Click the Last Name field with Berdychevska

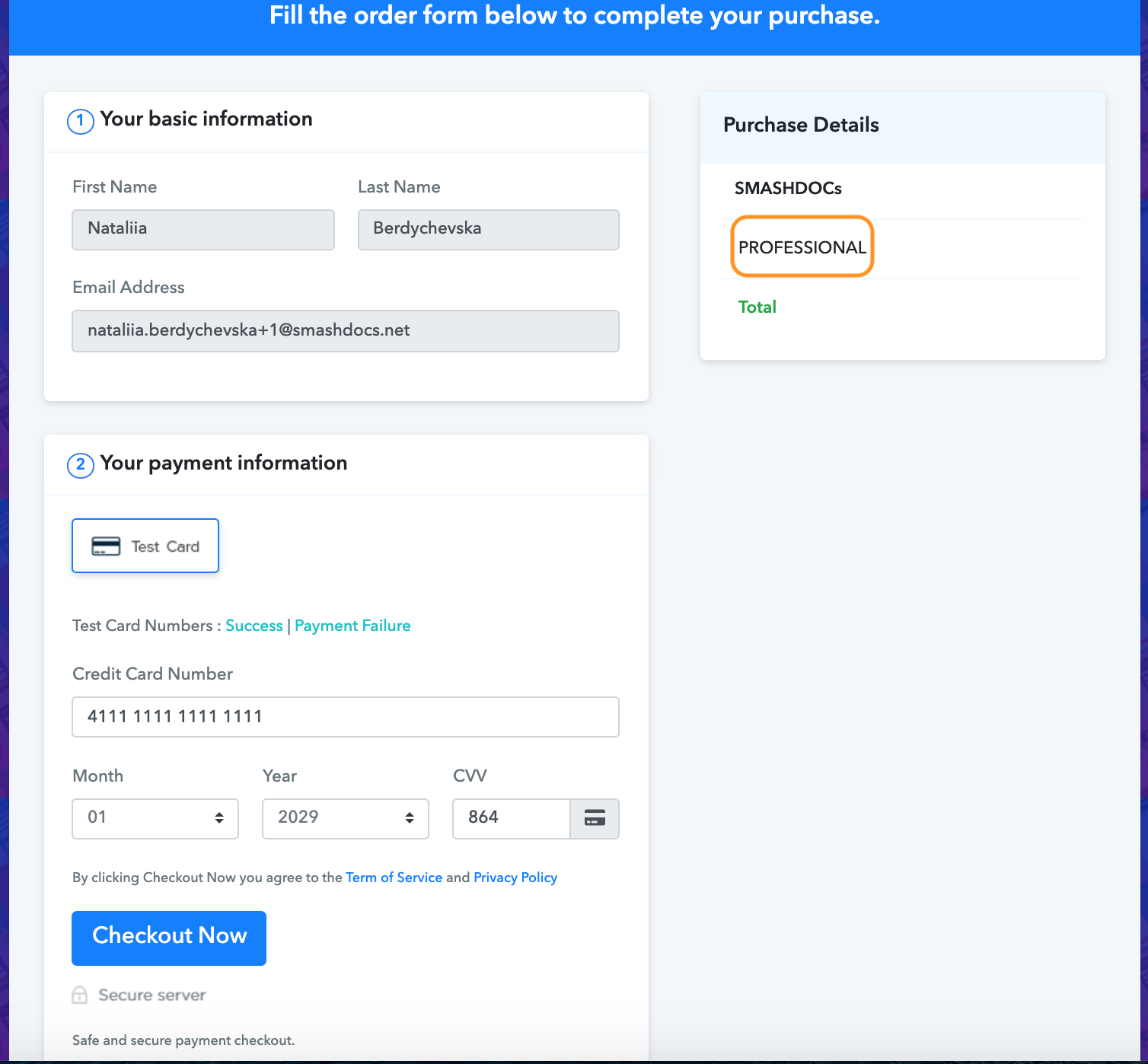coord(489,229)
